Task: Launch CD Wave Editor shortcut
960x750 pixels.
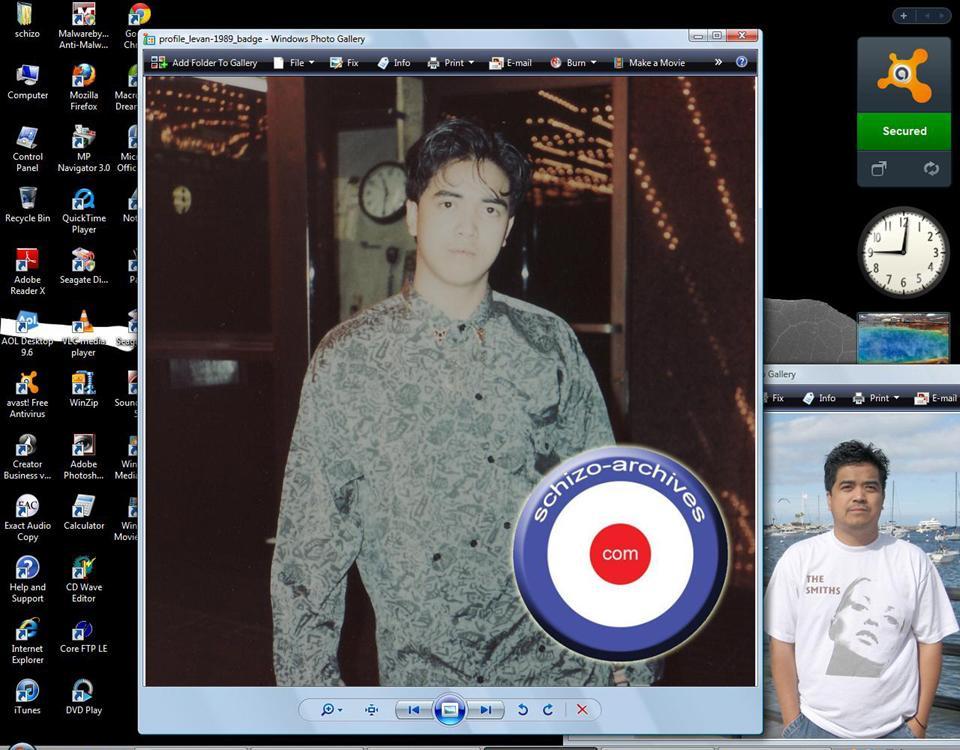Action: (x=84, y=580)
